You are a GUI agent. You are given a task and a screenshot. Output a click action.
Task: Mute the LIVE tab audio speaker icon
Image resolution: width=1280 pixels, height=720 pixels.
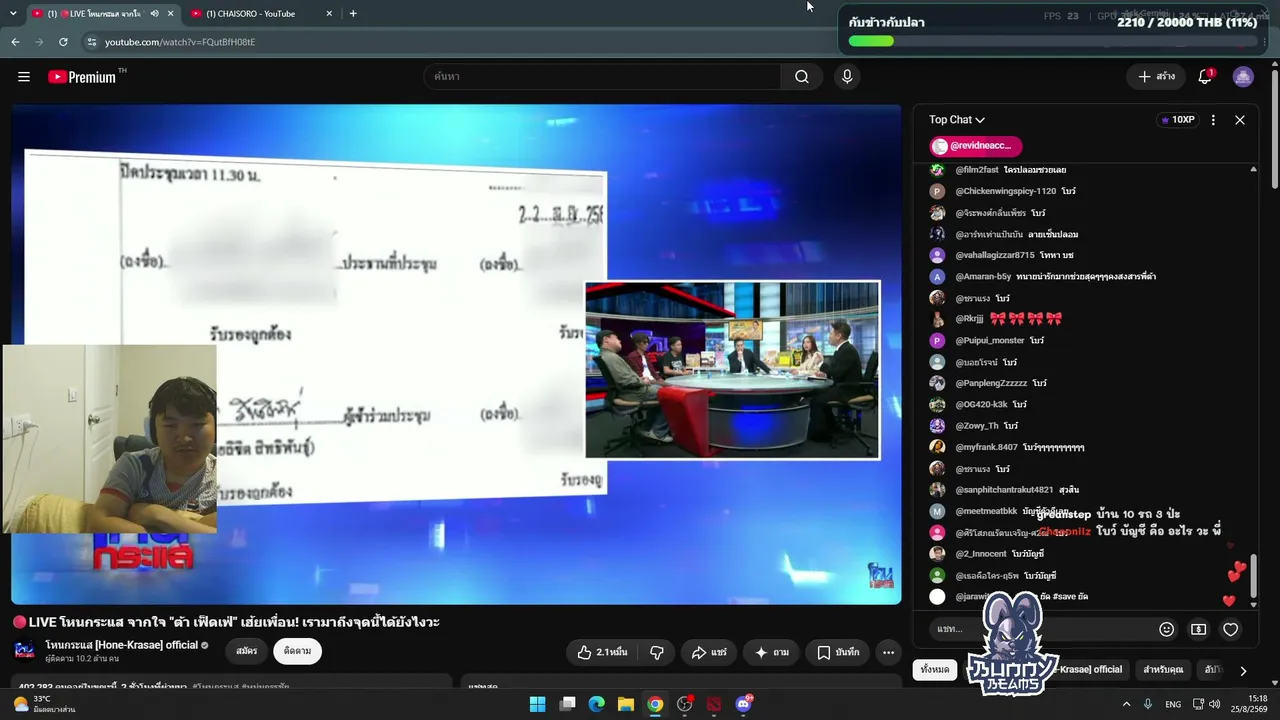pyautogui.click(x=154, y=14)
